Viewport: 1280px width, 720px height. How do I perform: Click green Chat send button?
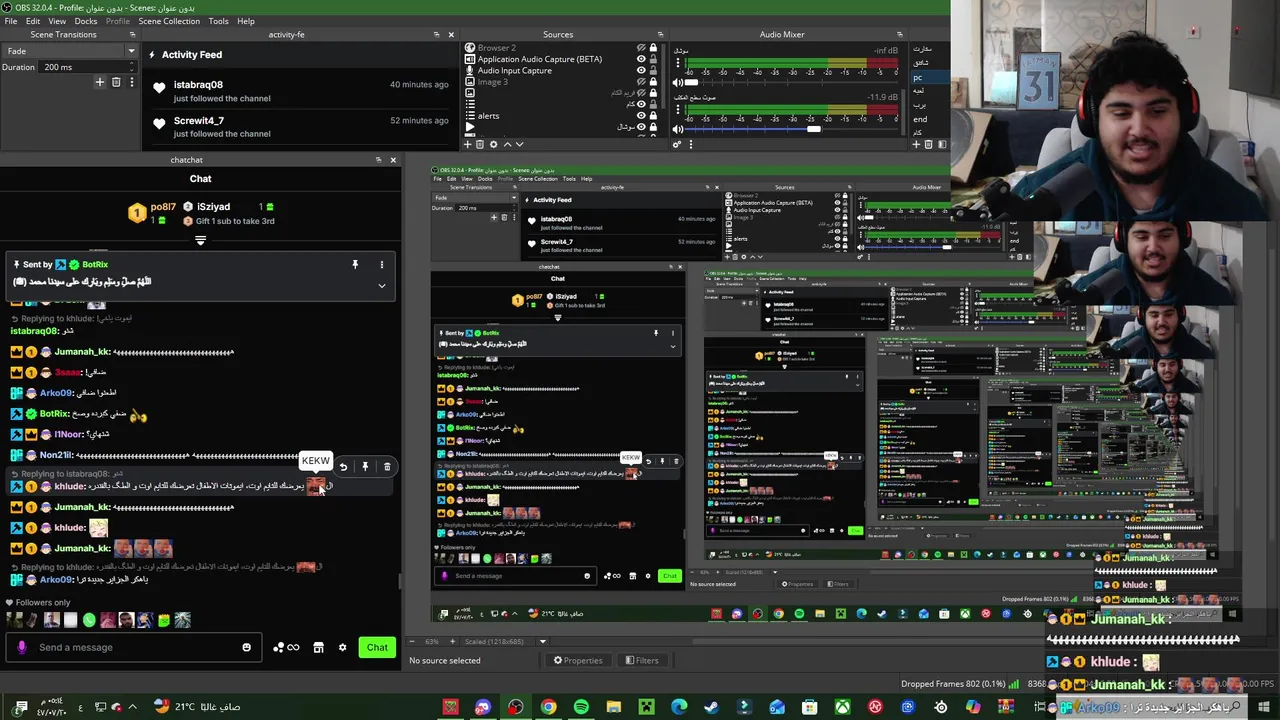coord(377,647)
